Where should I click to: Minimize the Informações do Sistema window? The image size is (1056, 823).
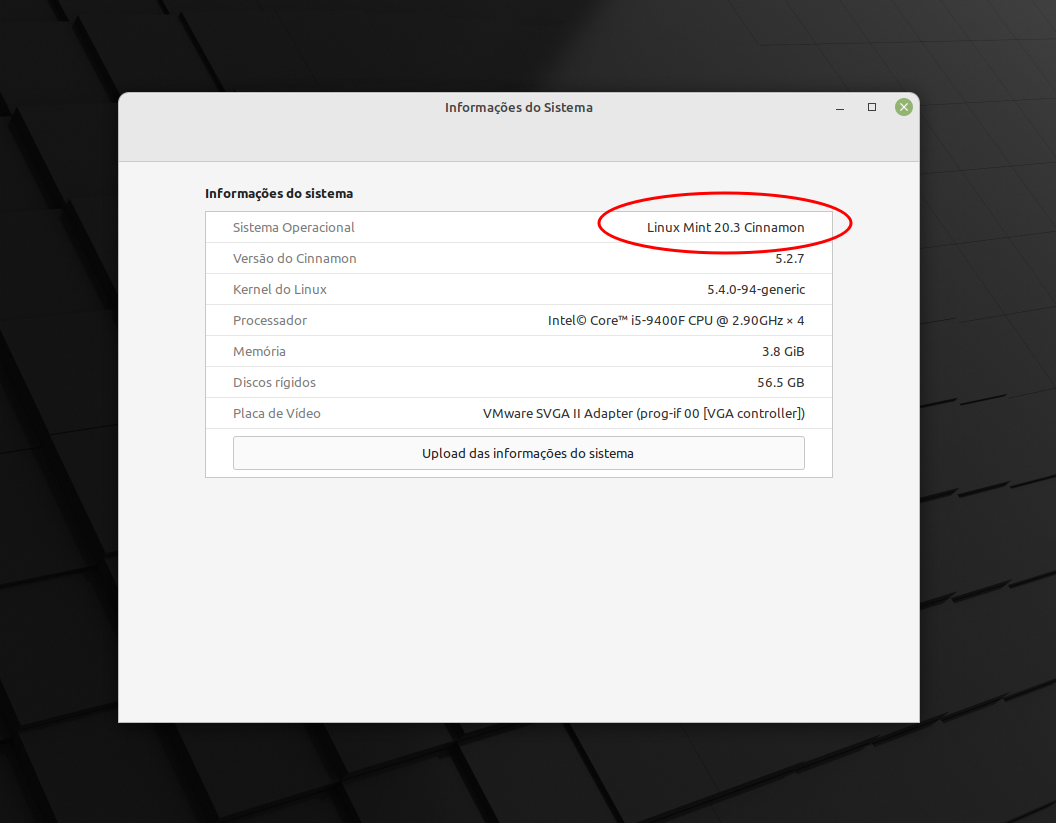click(840, 108)
